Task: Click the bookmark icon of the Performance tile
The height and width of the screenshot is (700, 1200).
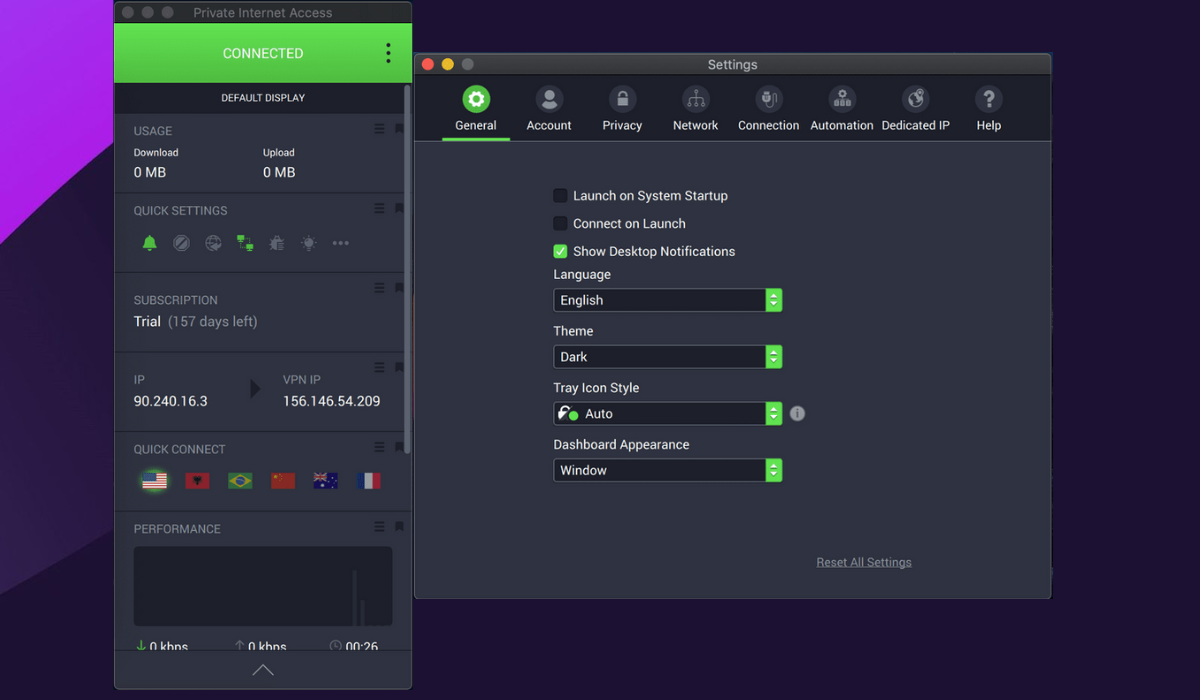Action: click(399, 527)
